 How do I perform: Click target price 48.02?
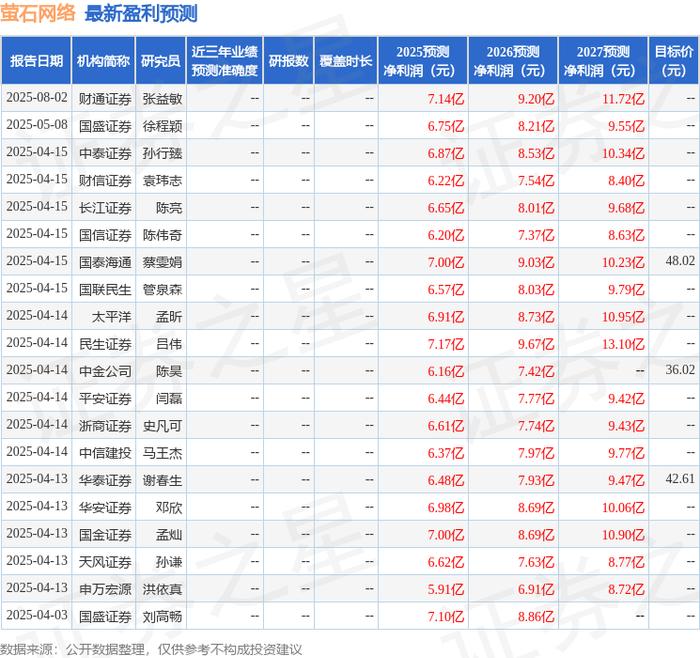coord(680,261)
